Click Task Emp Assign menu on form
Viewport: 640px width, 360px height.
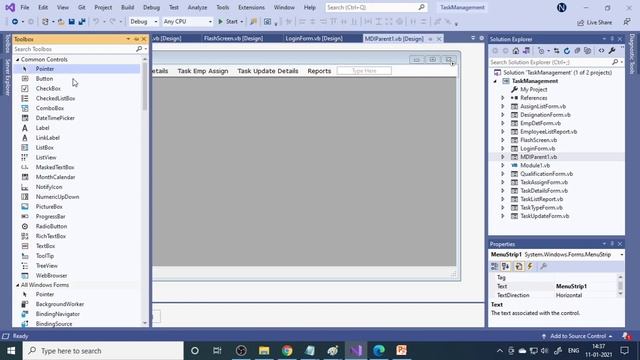coord(203,71)
